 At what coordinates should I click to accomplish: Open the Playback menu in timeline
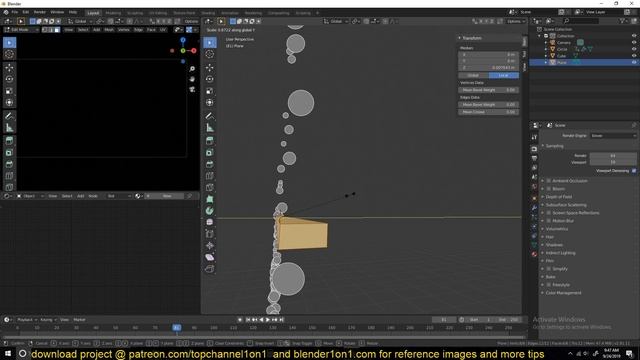point(27,320)
